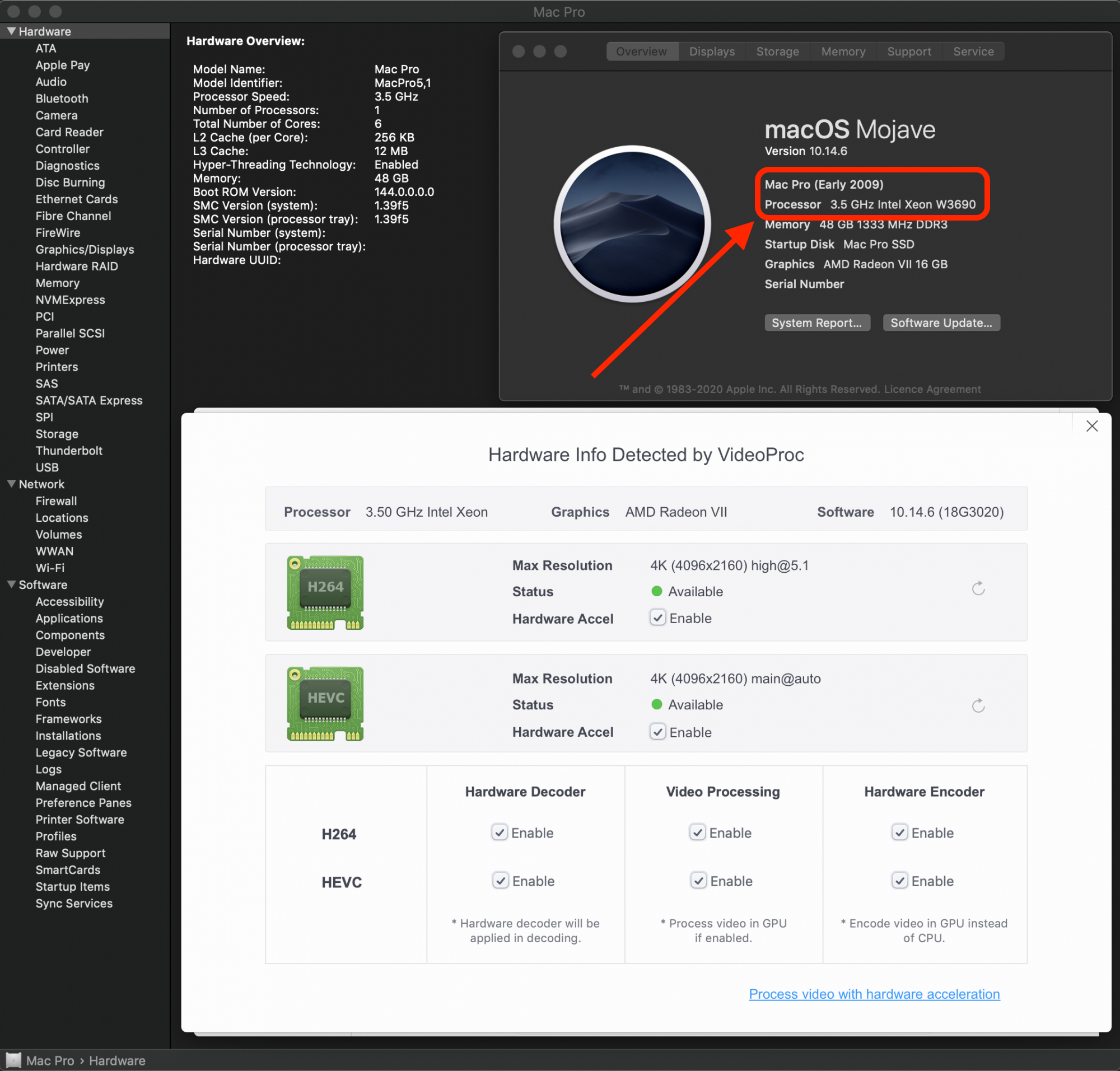Image resolution: width=1120 pixels, height=1071 pixels.
Task: Open the Storage tab in About This Mac
Action: click(x=776, y=50)
